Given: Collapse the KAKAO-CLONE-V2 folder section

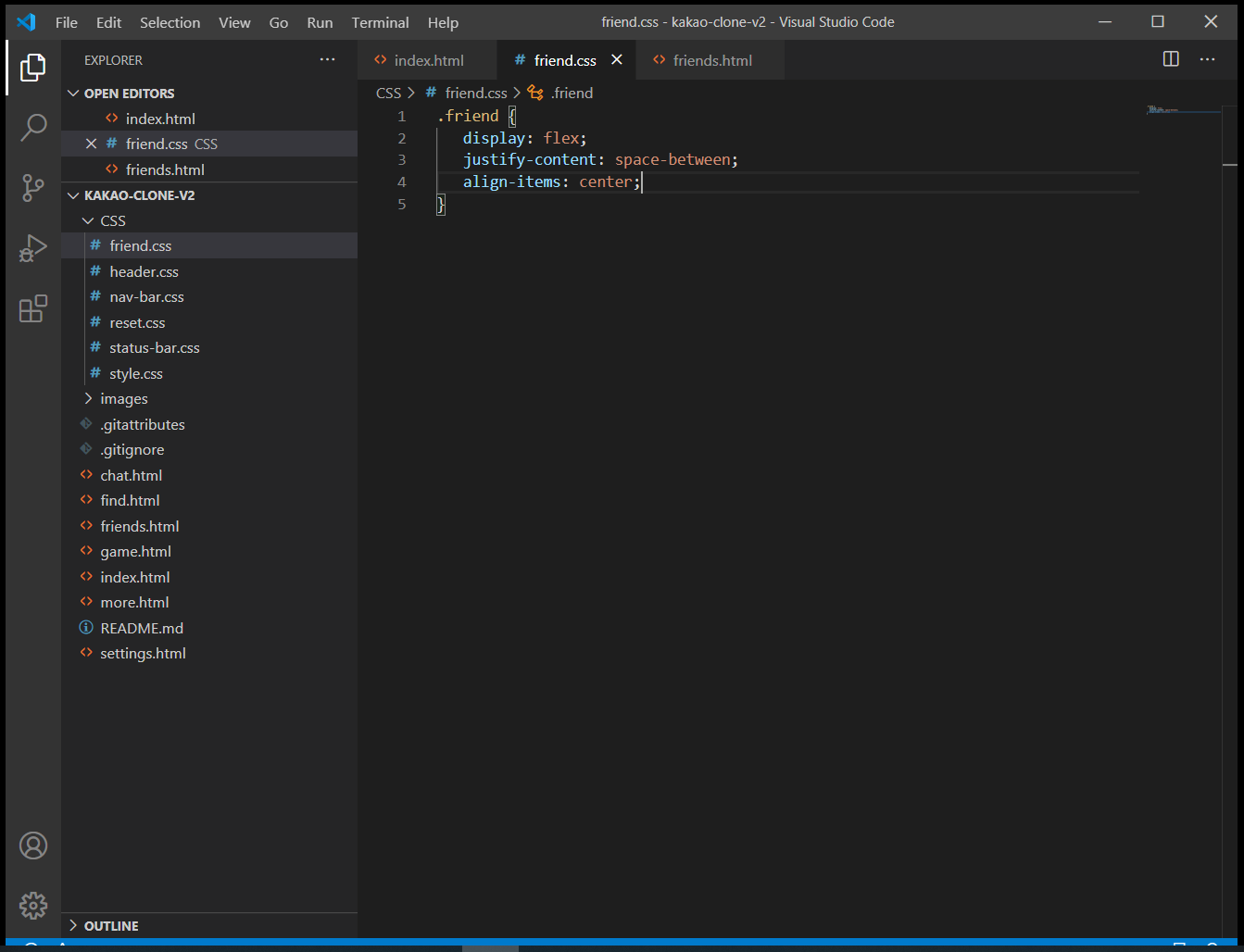Looking at the screenshot, I should (74, 195).
